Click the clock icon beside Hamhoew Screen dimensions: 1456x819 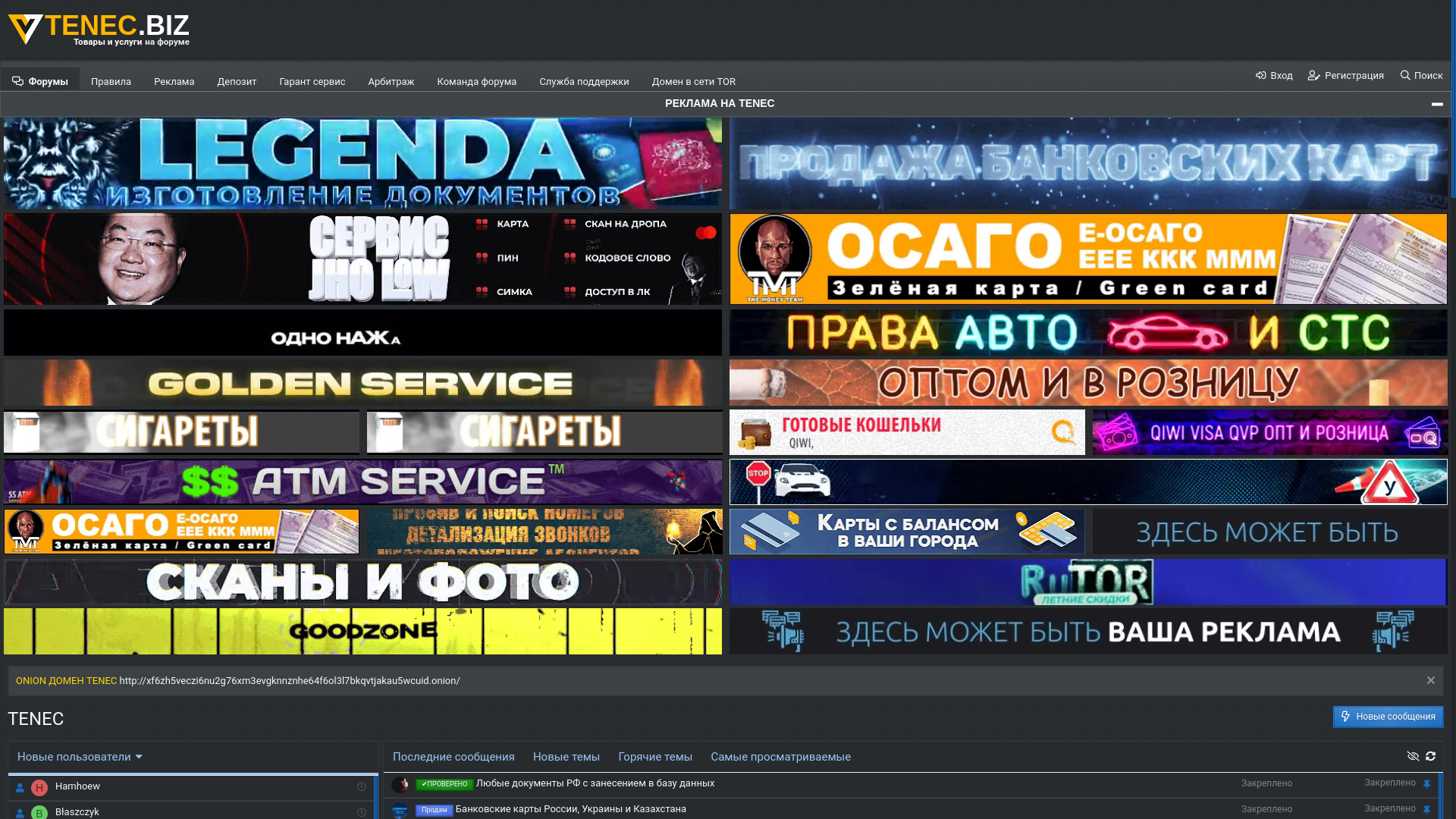click(362, 787)
